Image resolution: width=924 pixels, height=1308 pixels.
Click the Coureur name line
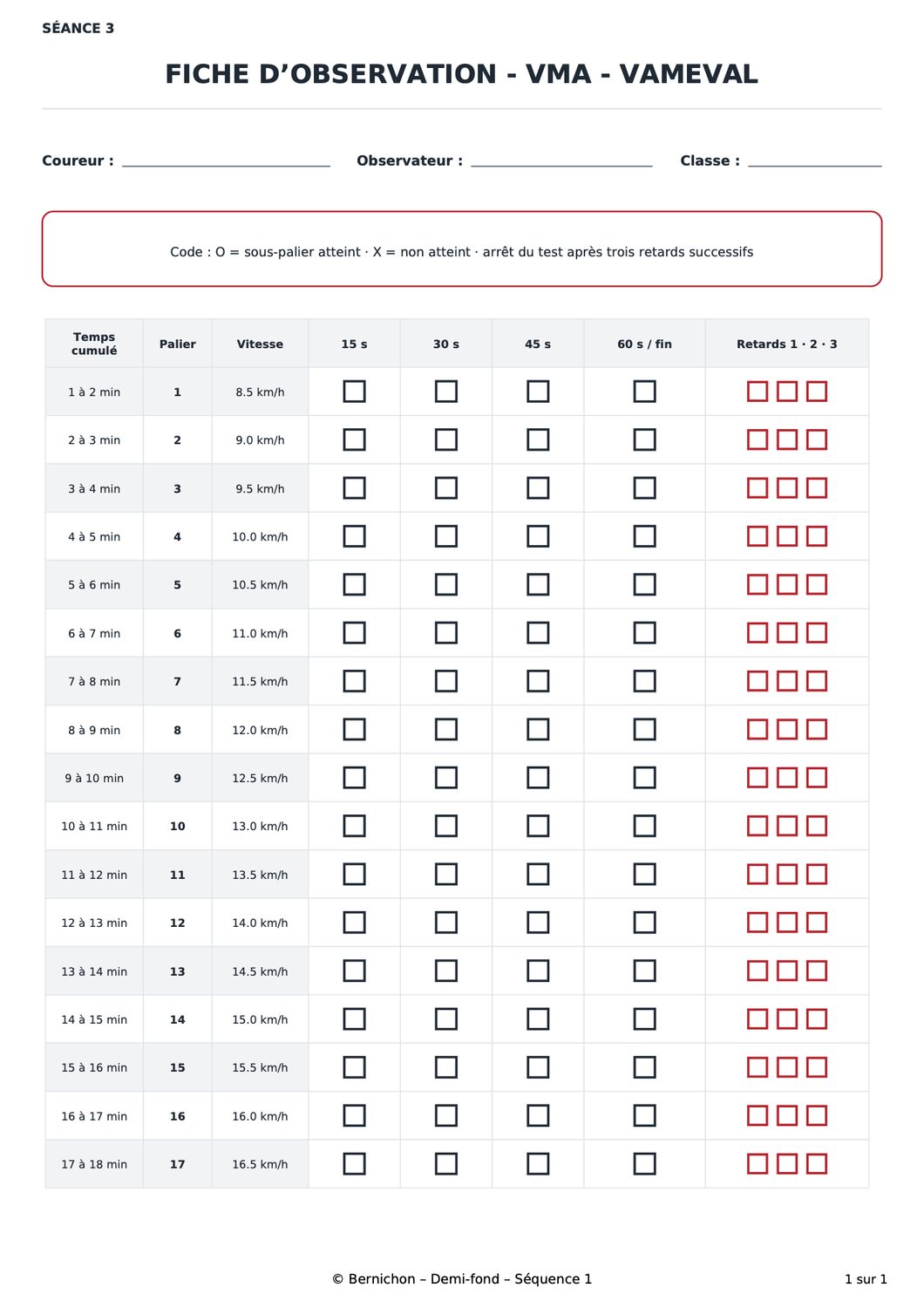tap(226, 161)
